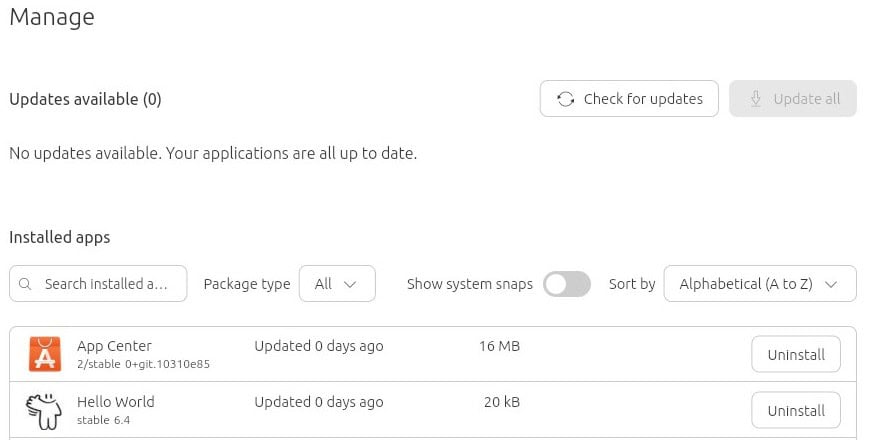
Task: Uninstall the App Center app
Action: 796,354
